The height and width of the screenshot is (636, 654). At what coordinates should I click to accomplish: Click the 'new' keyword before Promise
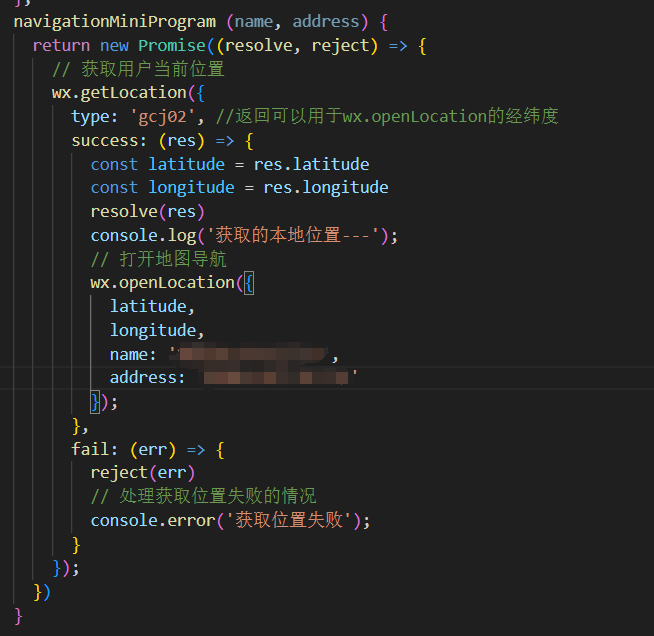(x=114, y=46)
